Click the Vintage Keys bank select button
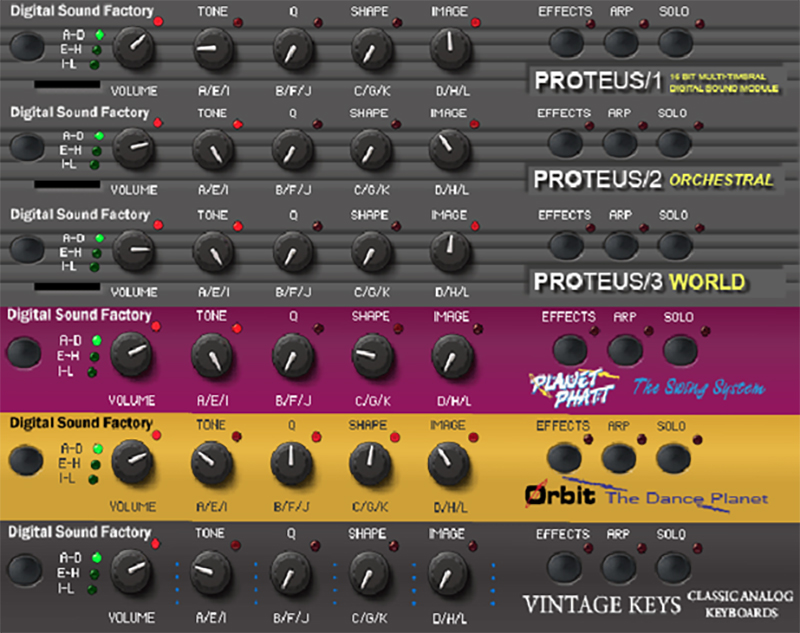This screenshot has height=633, width=800. coord(26,568)
